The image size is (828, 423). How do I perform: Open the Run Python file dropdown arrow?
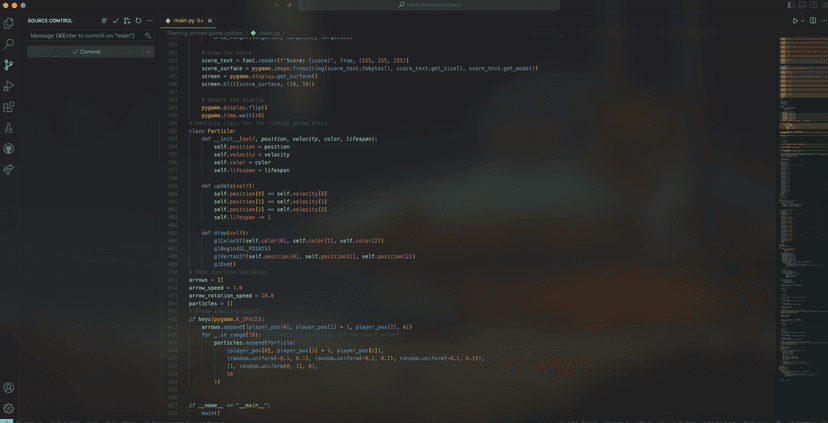click(x=802, y=21)
